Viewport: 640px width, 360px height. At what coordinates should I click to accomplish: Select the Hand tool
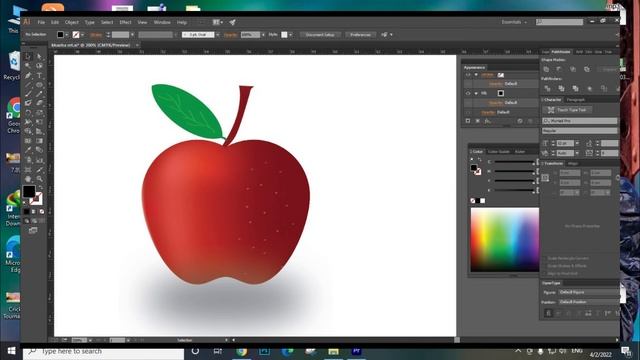click(x=28, y=179)
